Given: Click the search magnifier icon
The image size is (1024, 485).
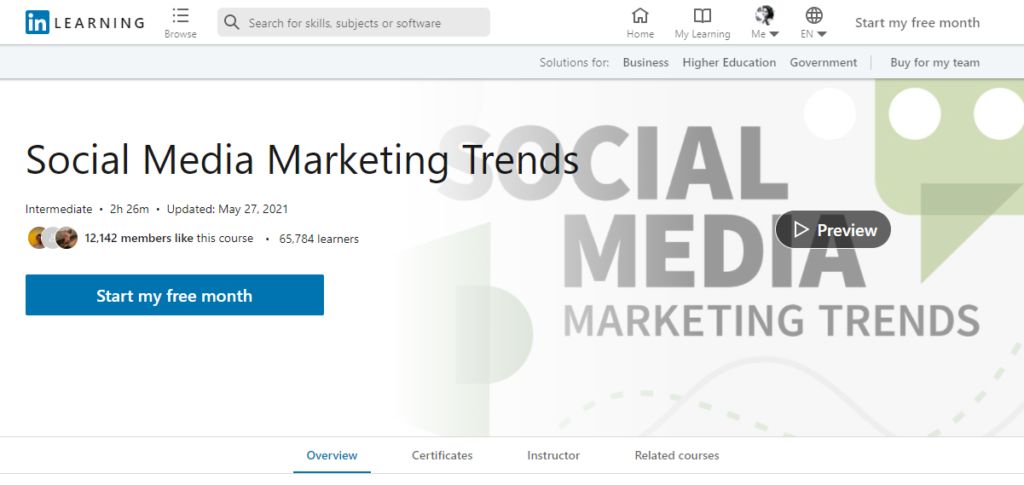Looking at the screenshot, I should [x=232, y=22].
